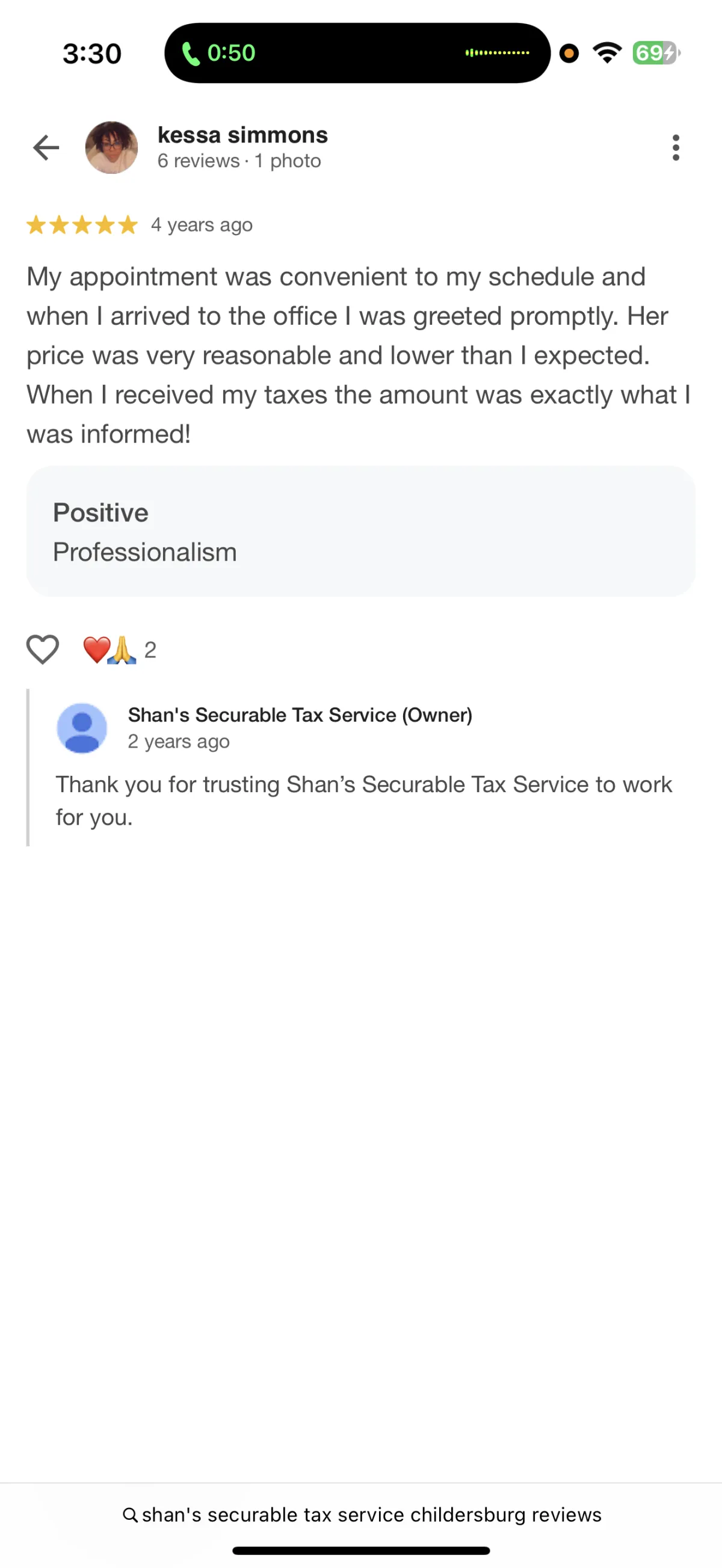This screenshot has width=722, height=1568.
Task: Tap the battery level indicator
Action: [655, 53]
